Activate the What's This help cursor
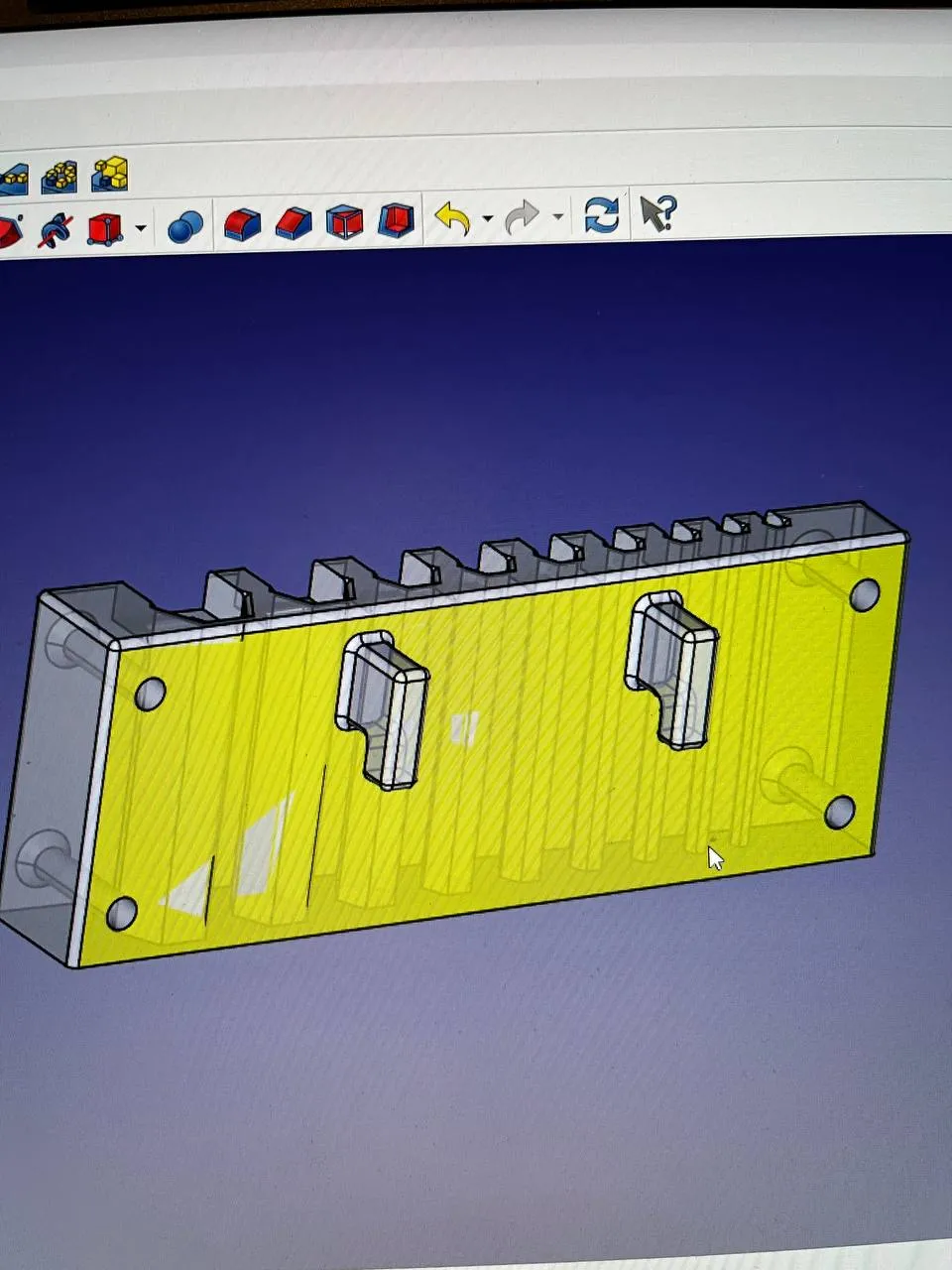The width and height of the screenshot is (952, 1270). (x=656, y=211)
